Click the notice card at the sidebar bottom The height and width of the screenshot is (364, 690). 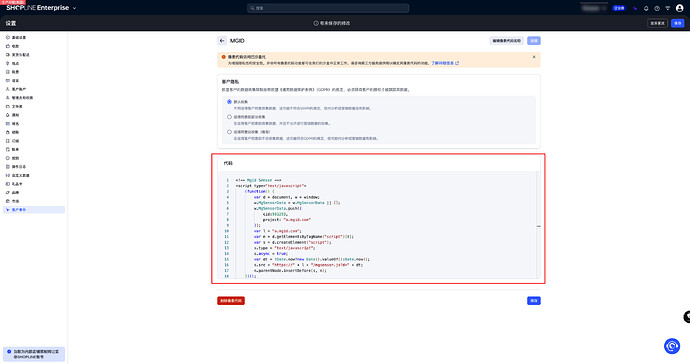pos(34,354)
